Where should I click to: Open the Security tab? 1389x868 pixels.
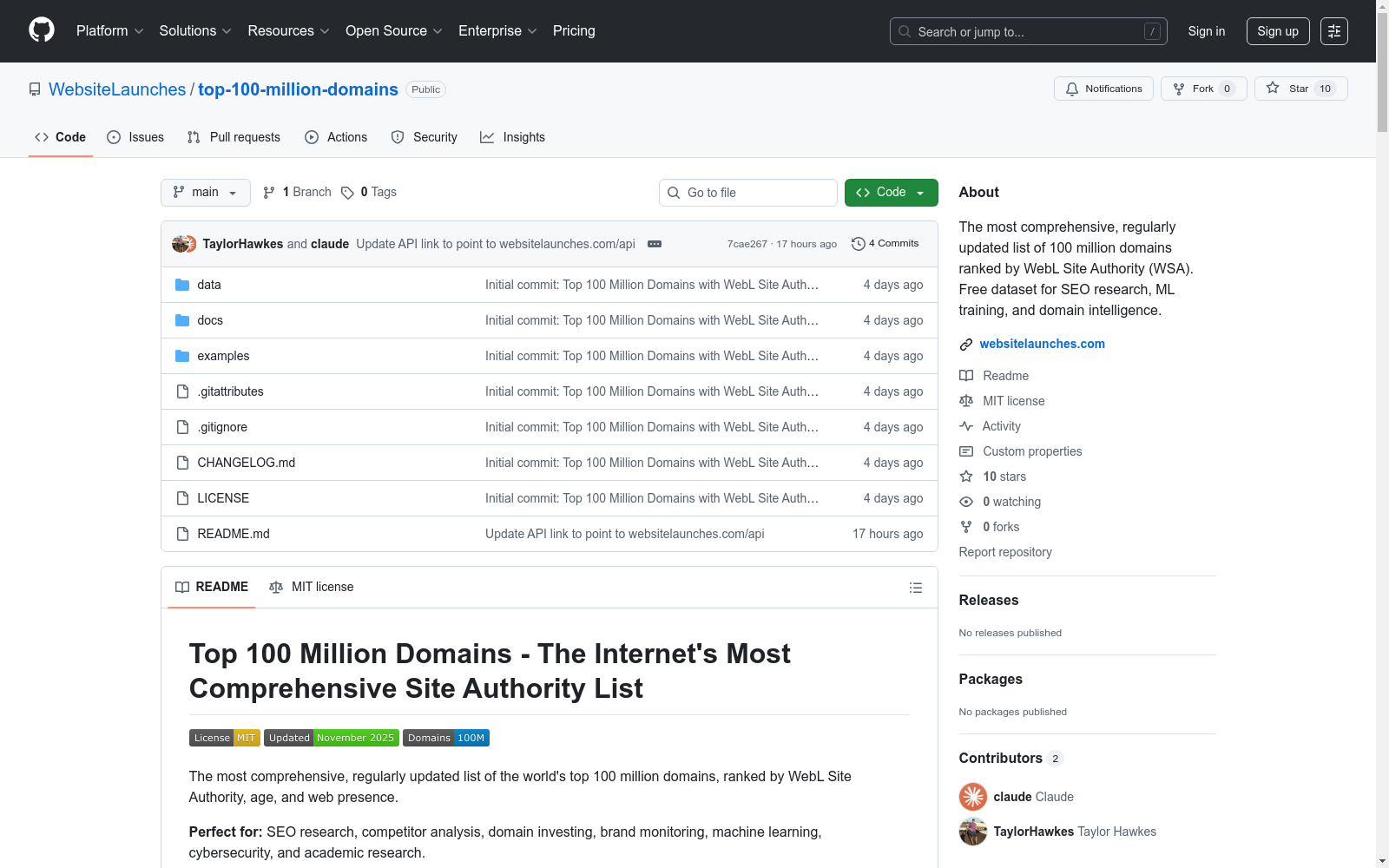point(424,137)
